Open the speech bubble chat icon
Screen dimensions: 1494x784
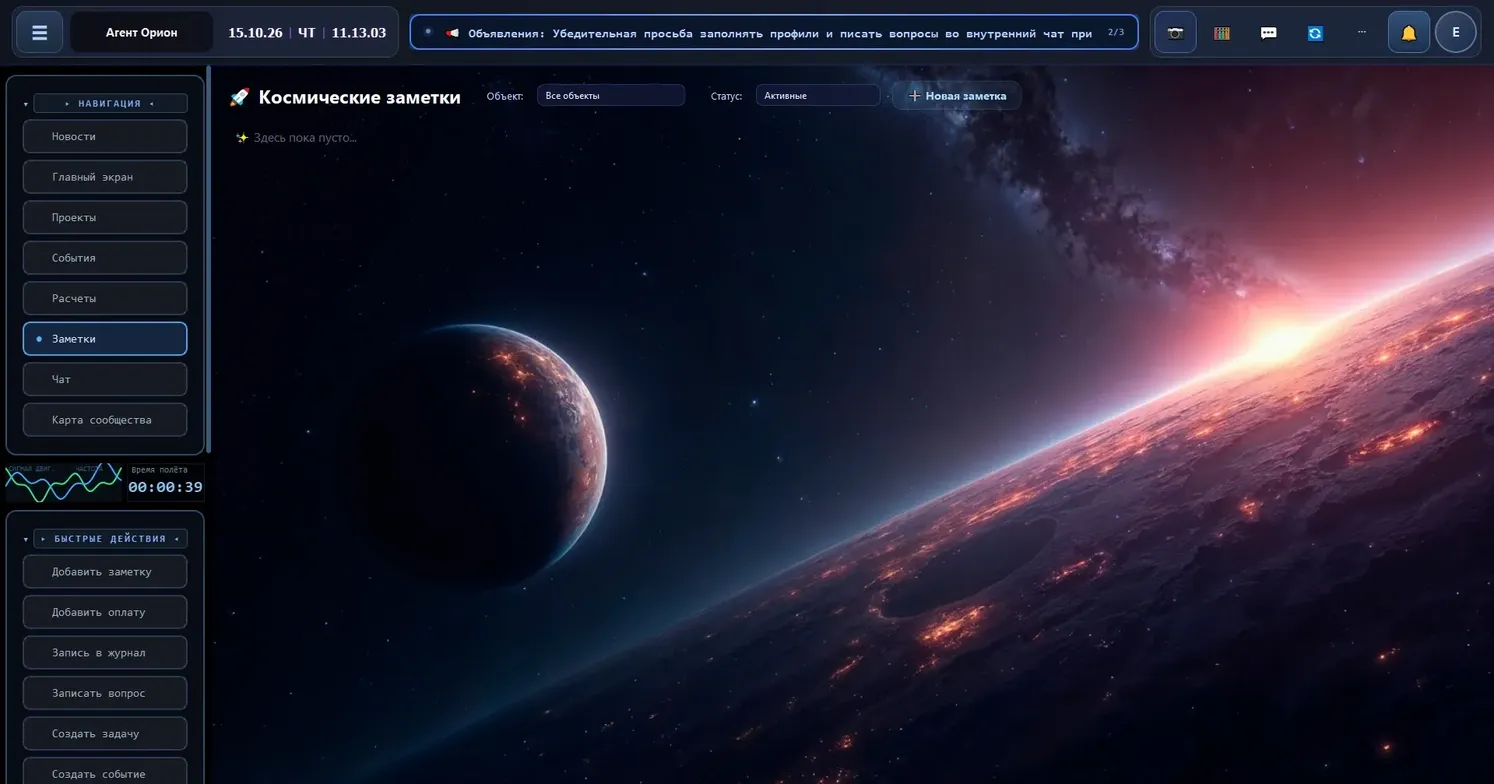(x=1269, y=33)
